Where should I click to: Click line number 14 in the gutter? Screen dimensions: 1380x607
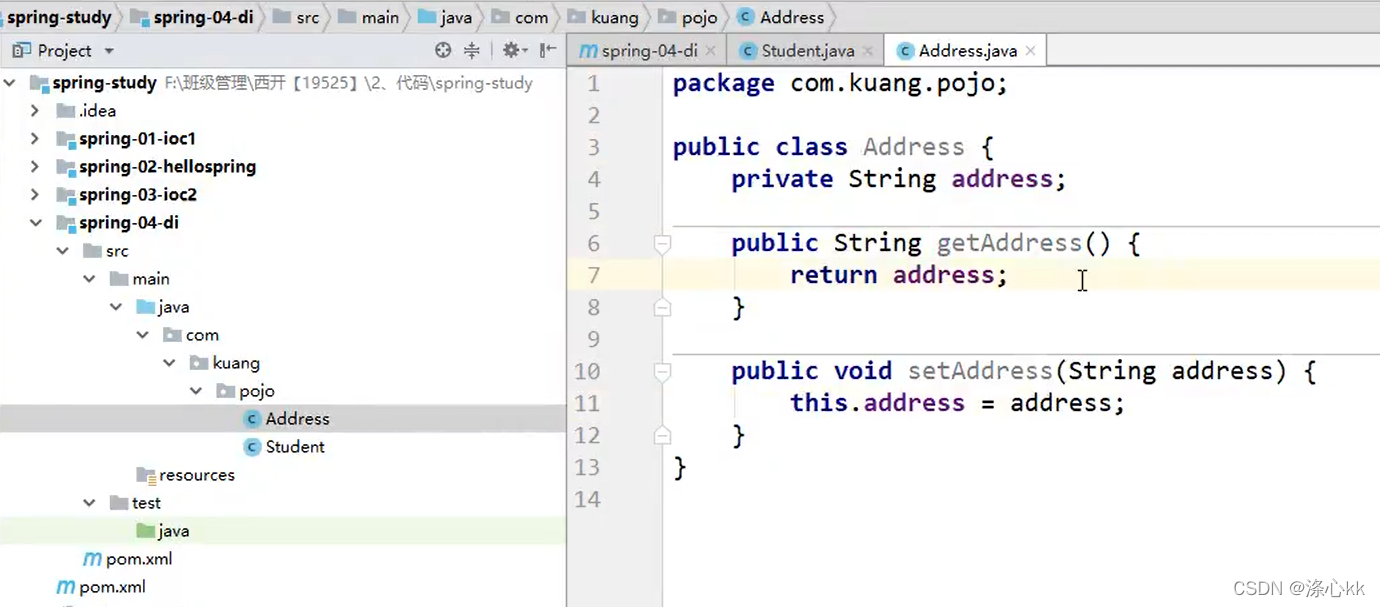588,499
